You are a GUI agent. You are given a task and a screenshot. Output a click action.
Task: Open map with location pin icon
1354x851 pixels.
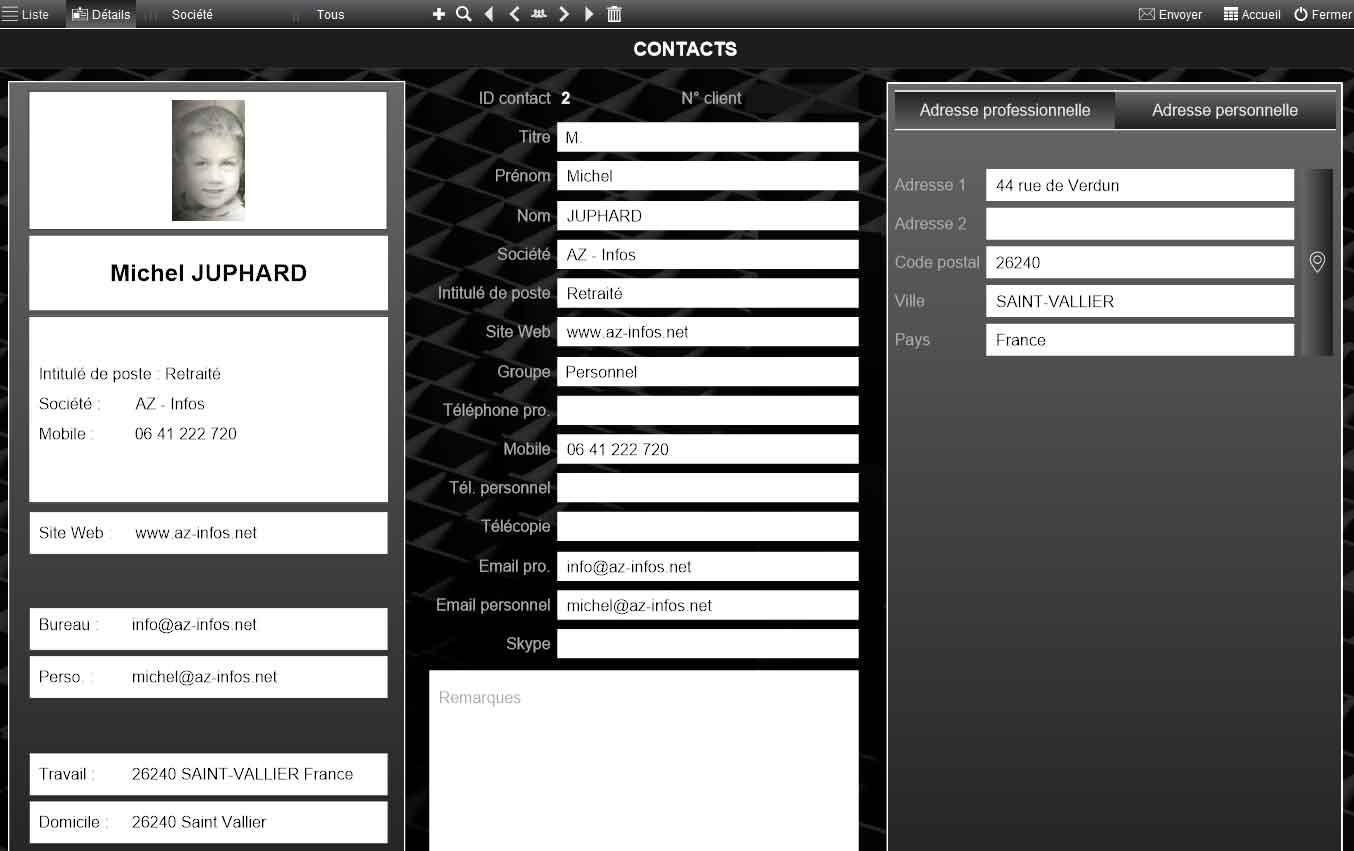point(1317,262)
